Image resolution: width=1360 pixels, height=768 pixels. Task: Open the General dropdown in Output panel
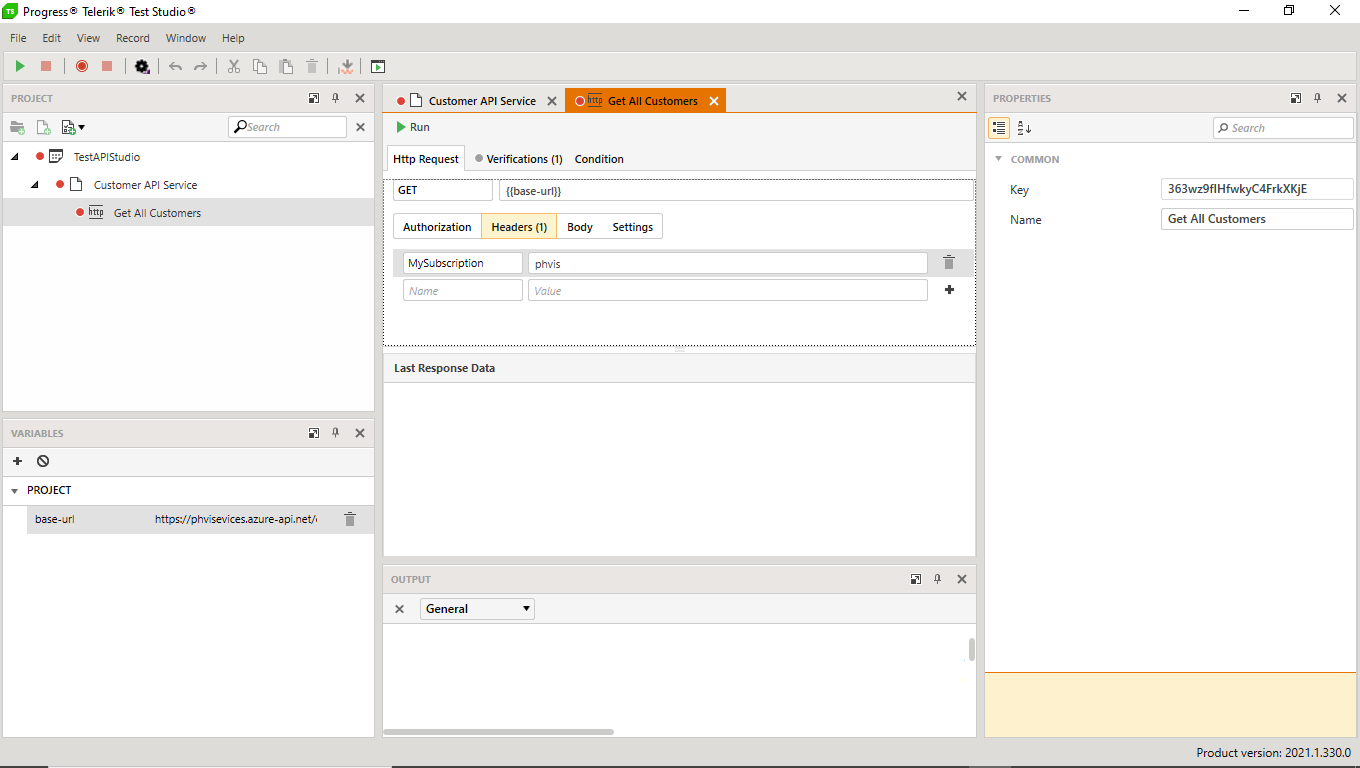[477, 608]
